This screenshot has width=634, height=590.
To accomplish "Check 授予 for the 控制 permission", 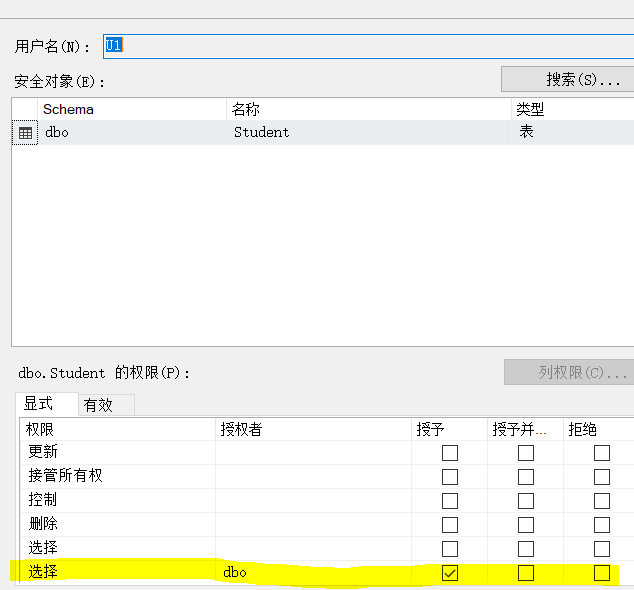I will pos(450,501).
